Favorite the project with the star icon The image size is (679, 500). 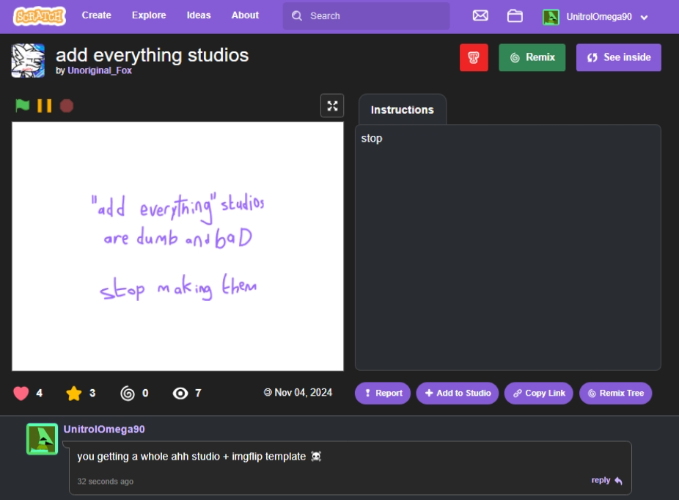73,393
